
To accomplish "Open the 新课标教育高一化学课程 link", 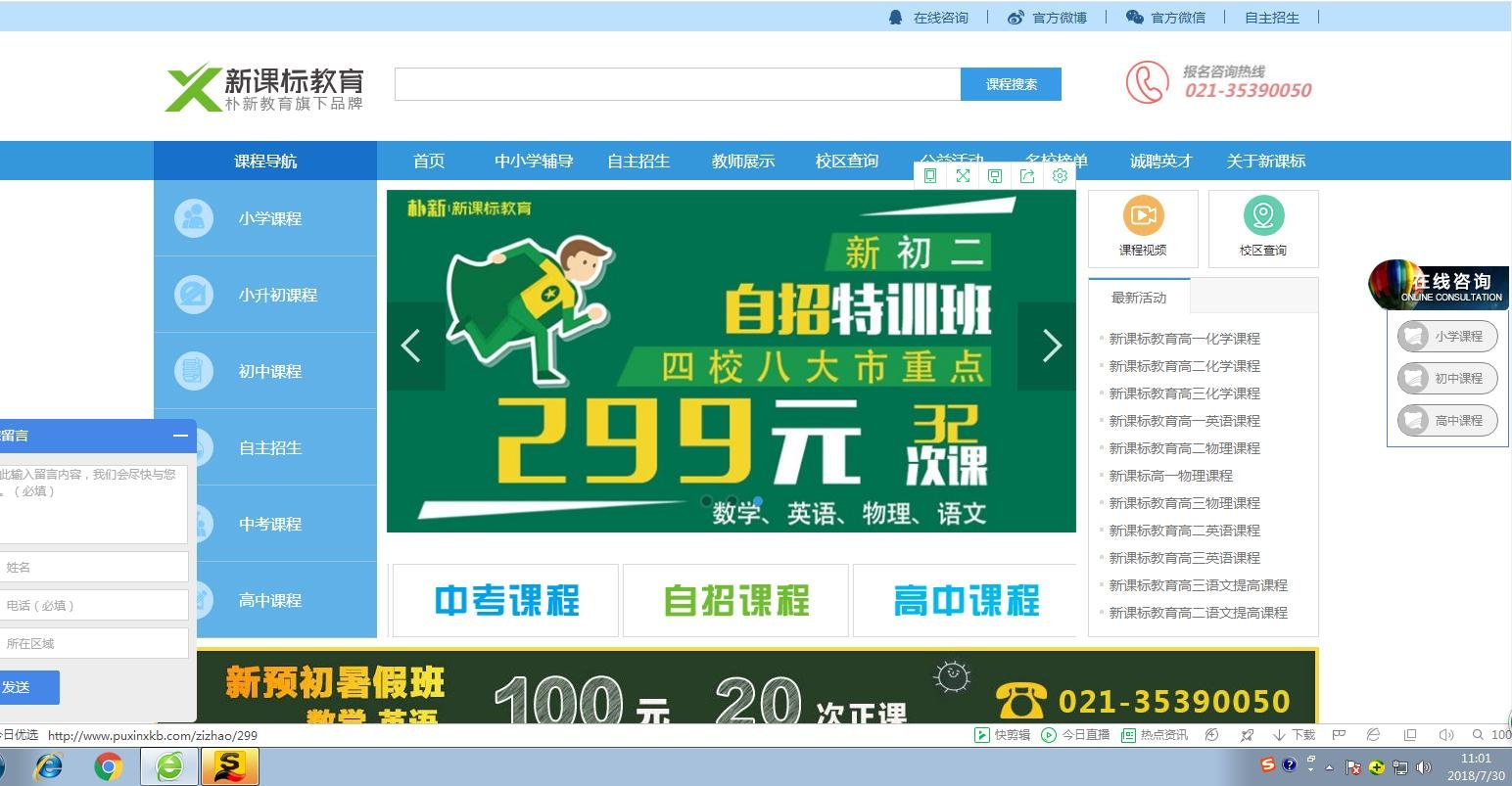I will pyautogui.click(x=1184, y=338).
